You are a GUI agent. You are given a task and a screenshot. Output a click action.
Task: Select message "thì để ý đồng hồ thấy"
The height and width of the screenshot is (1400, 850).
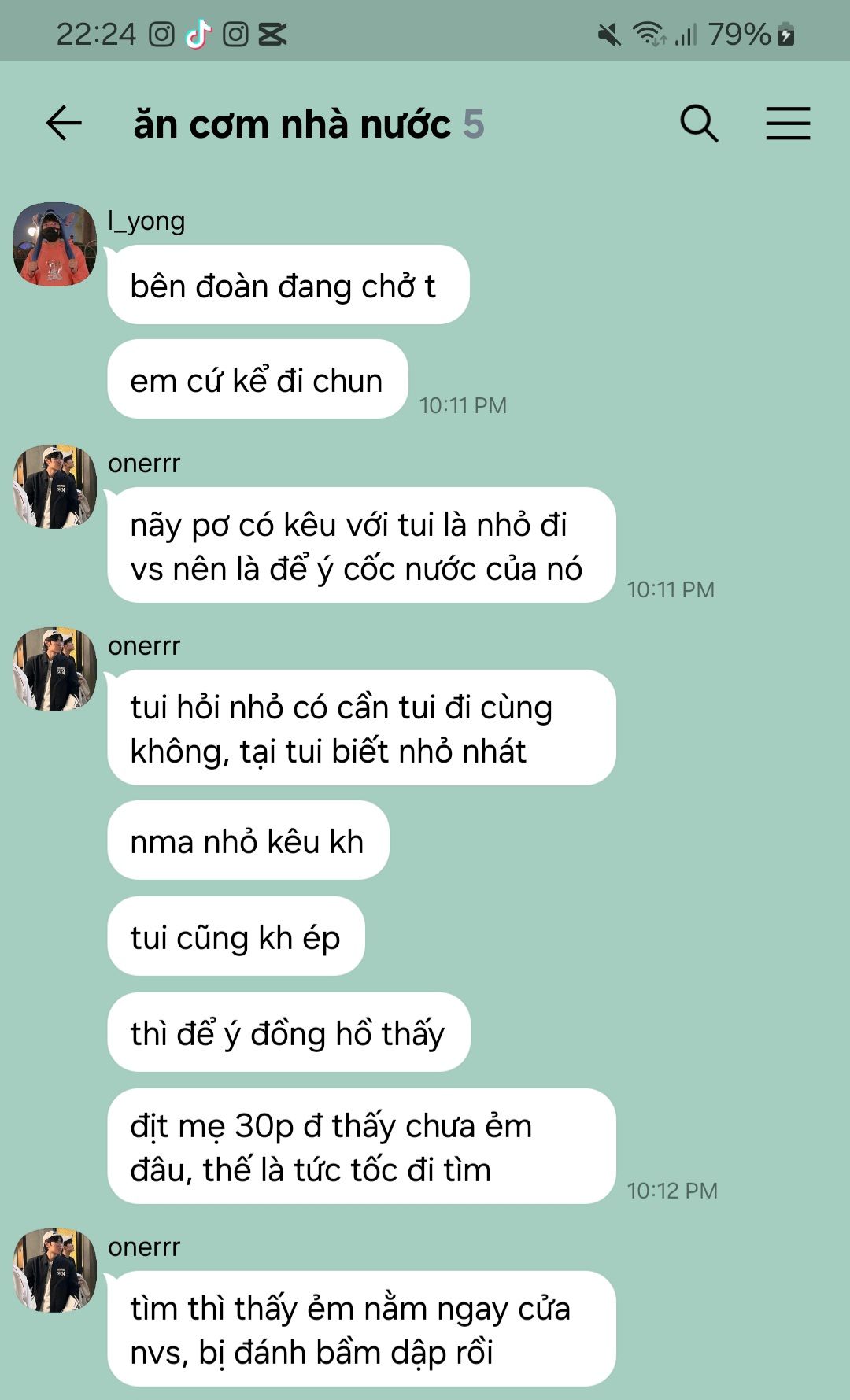point(289,1032)
